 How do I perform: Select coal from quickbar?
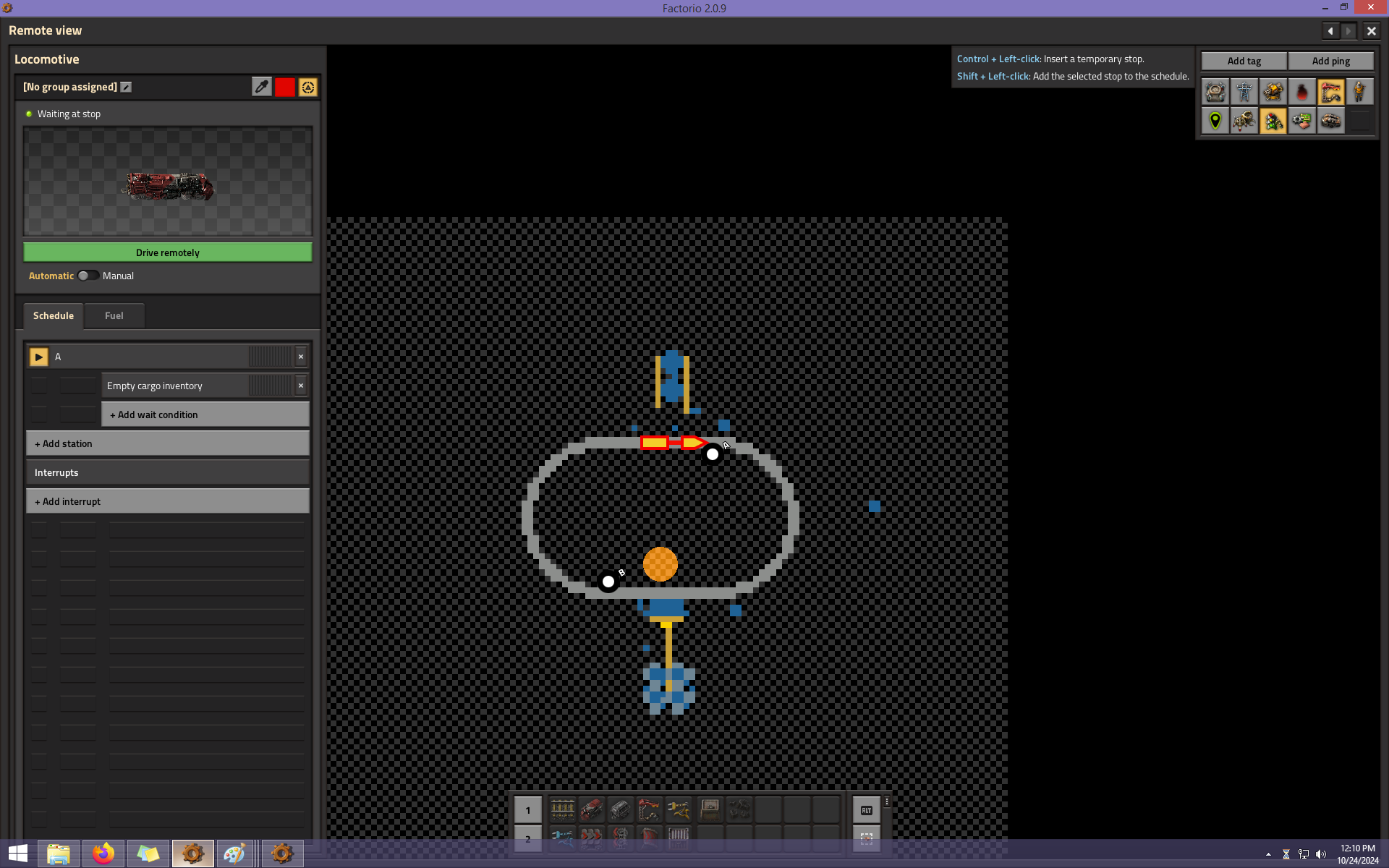[x=739, y=809]
